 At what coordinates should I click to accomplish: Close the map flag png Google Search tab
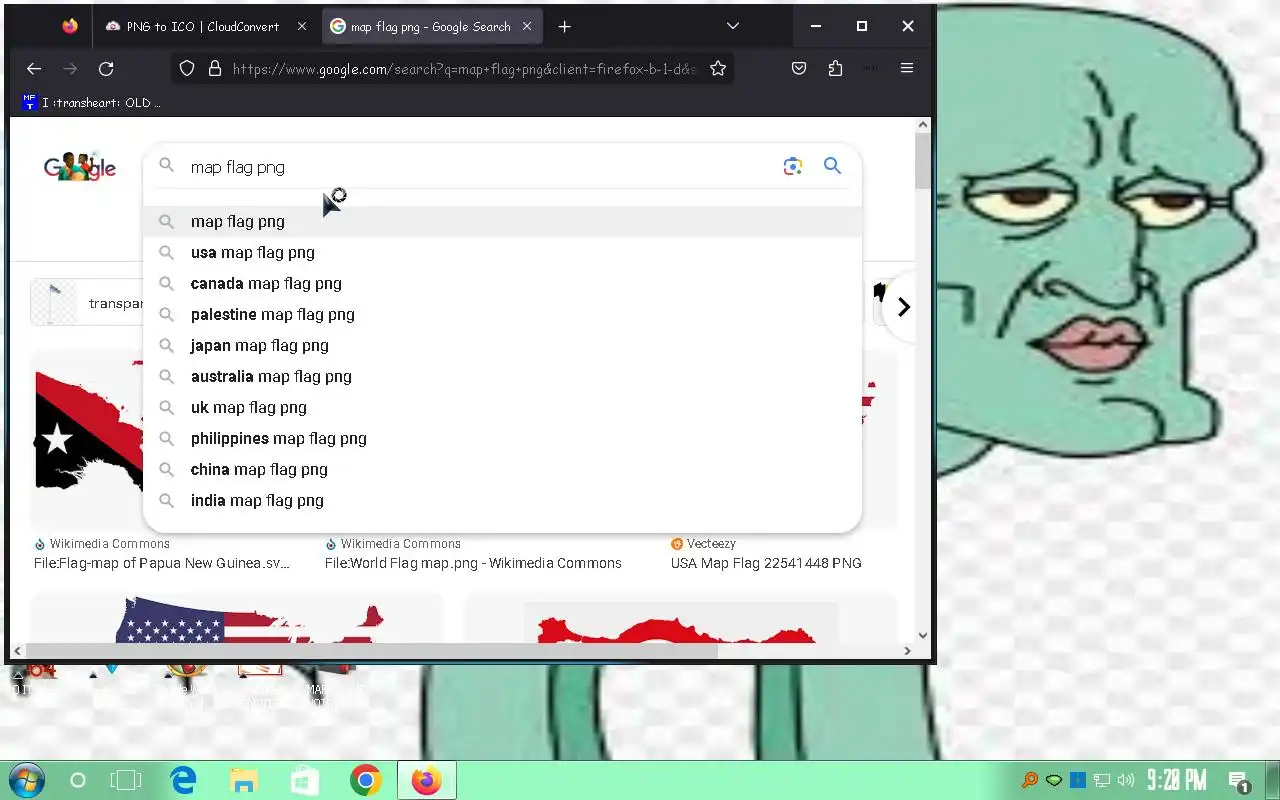529,27
